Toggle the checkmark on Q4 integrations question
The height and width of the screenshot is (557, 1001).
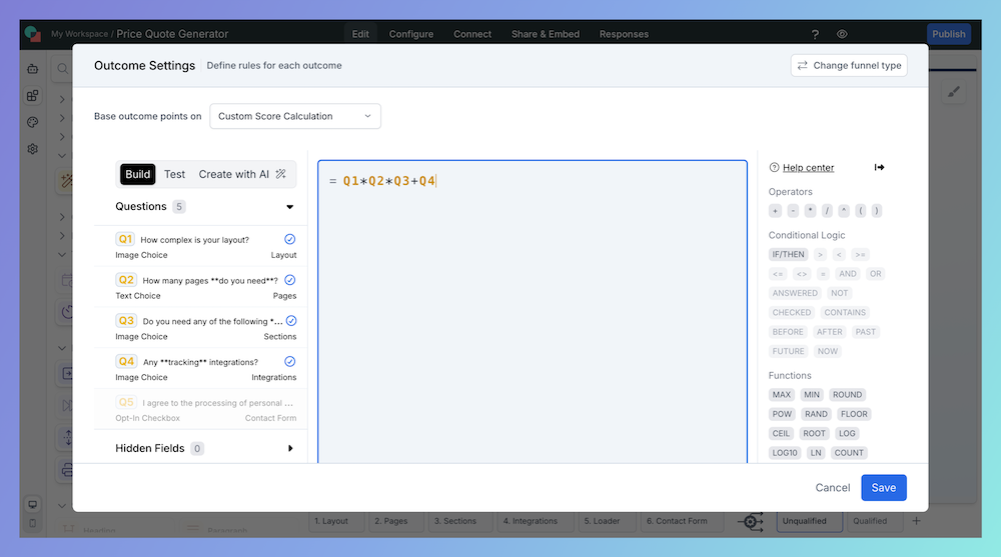pyautogui.click(x=290, y=362)
